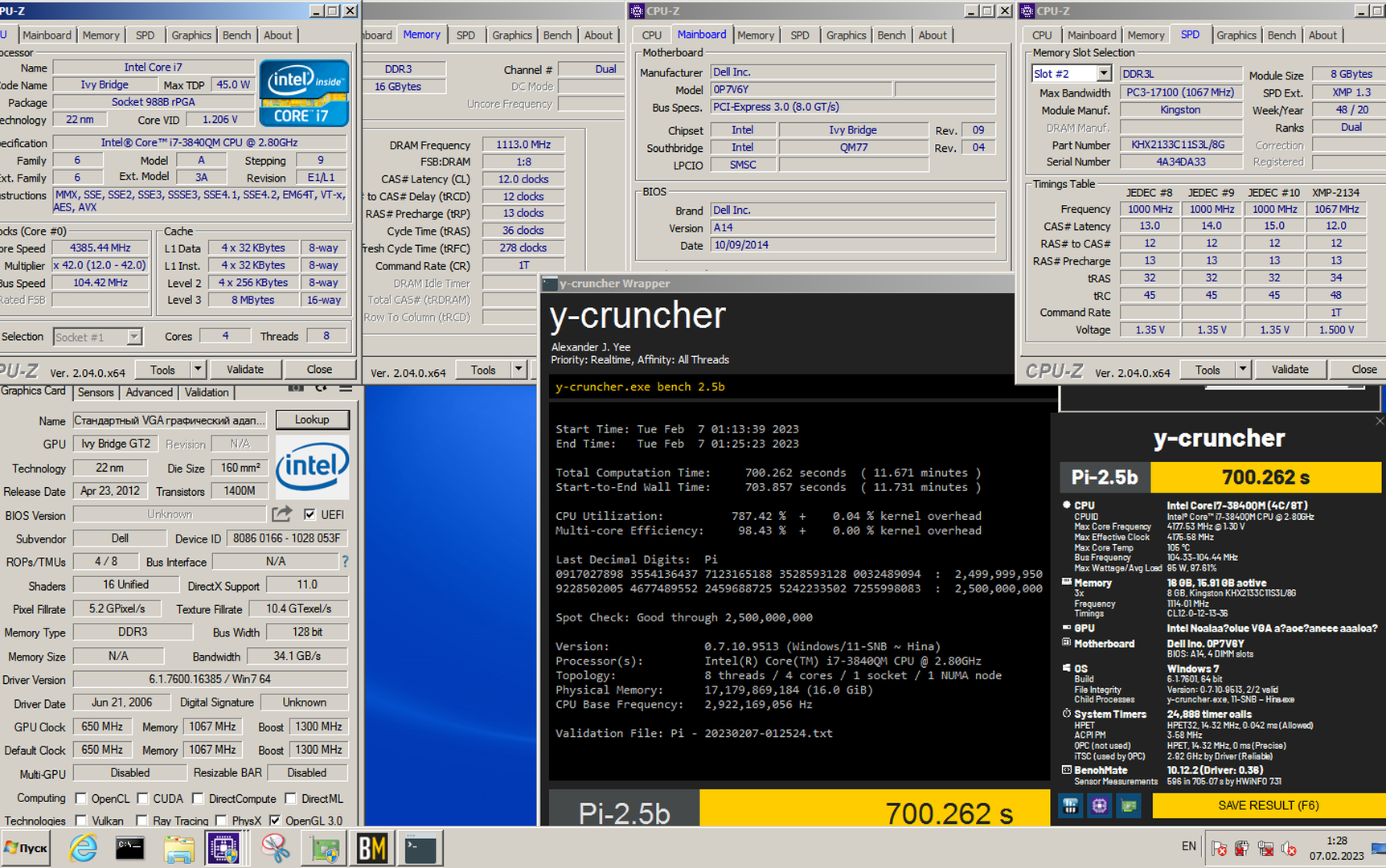1386x868 pixels.
Task: Click Validate button in SPD CPU-Z window
Action: point(1290,370)
